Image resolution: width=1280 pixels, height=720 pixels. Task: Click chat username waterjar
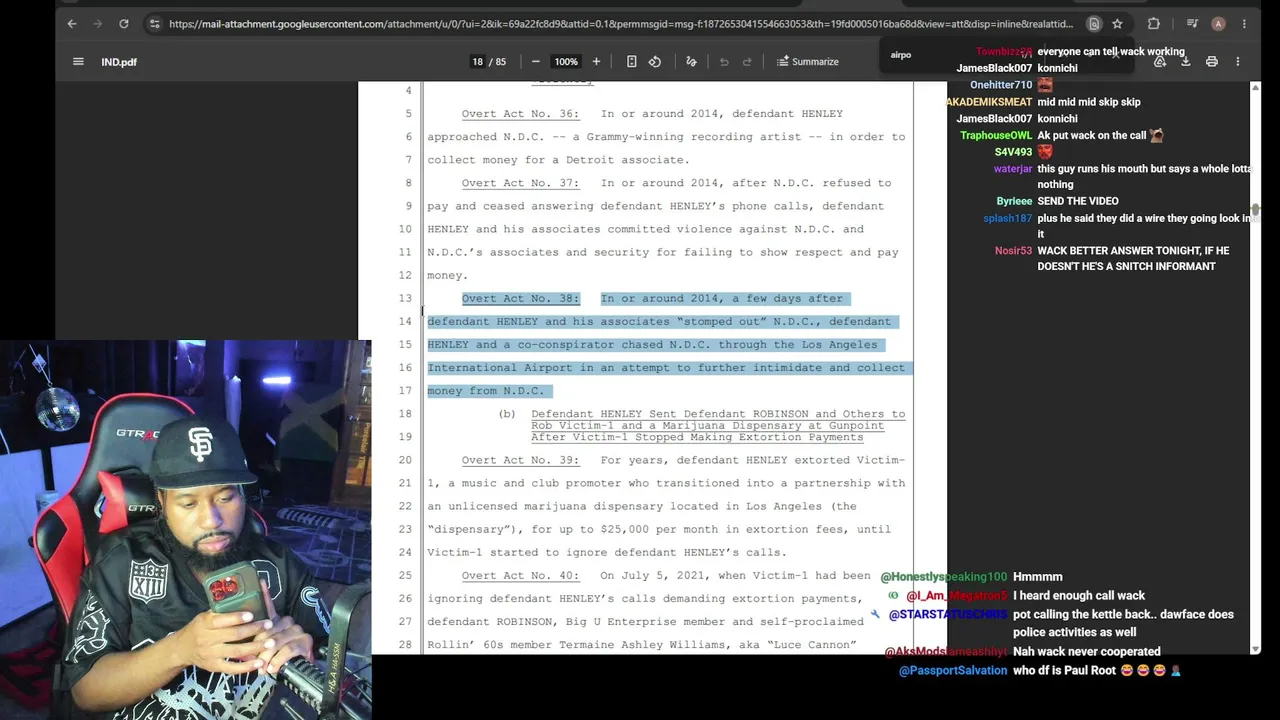(x=1013, y=169)
